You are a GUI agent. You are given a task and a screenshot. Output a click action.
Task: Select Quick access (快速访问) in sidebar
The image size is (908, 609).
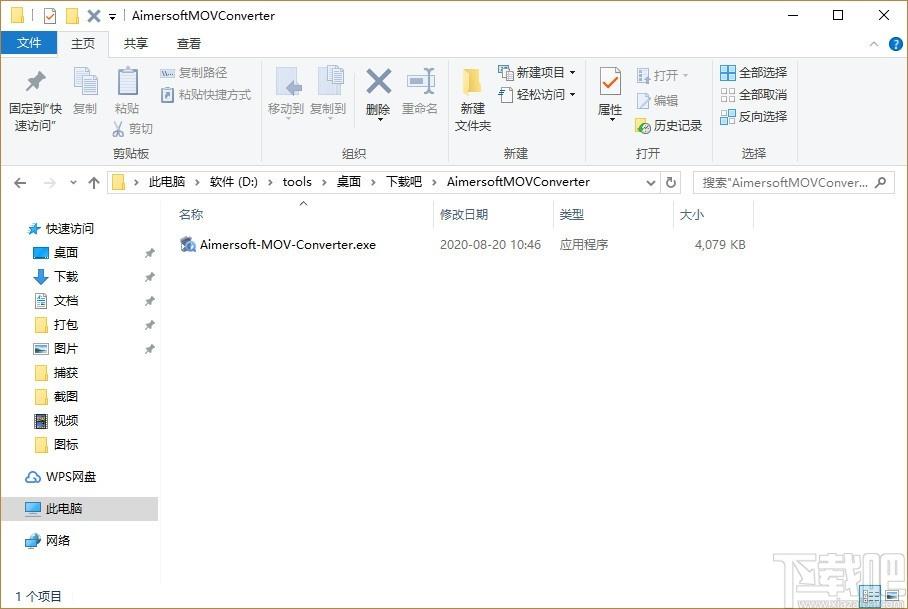61,229
